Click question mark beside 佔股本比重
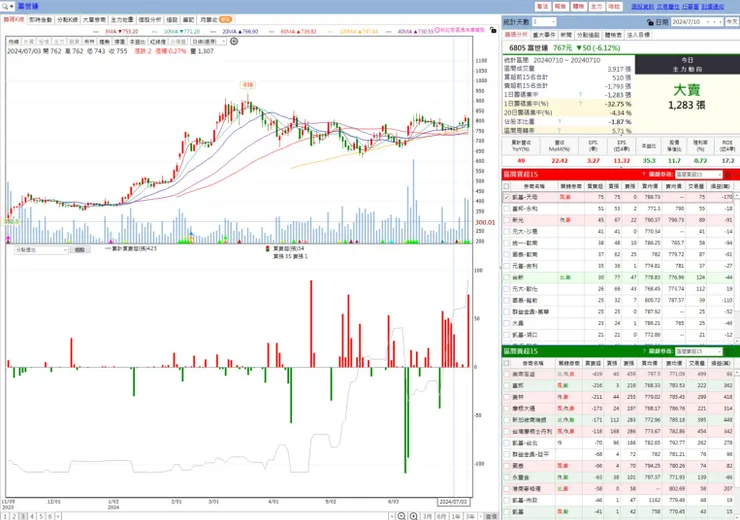This screenshot has width=740, height=520. (x=560, y=121)
